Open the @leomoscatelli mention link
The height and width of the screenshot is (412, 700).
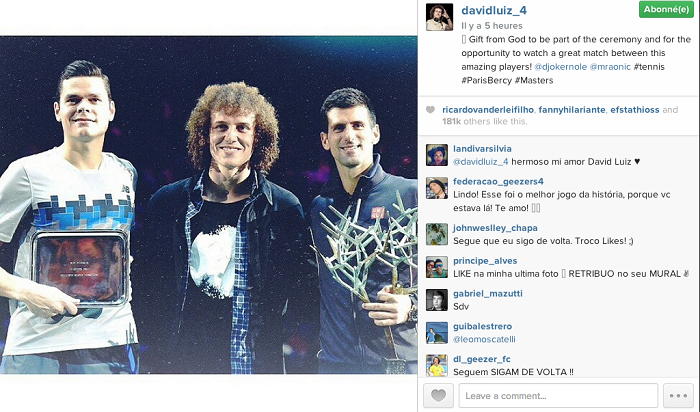(484, 339)
